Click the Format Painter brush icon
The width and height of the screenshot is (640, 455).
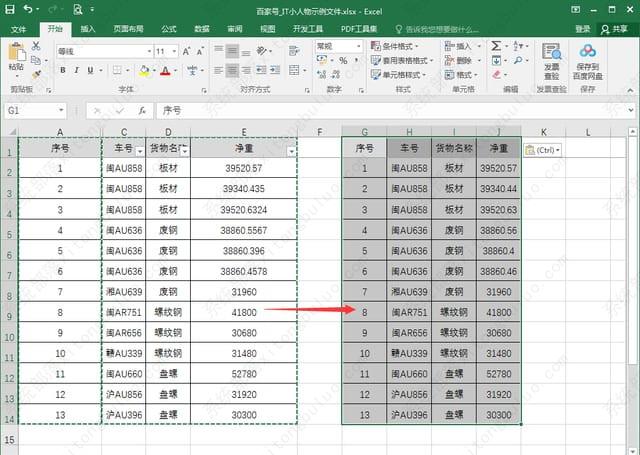click(36, 74)
